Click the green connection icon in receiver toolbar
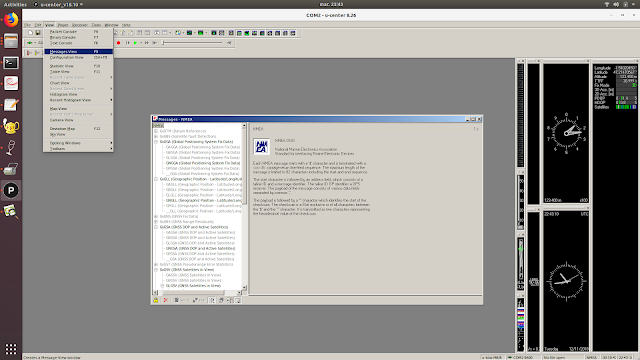 point(29,42)
